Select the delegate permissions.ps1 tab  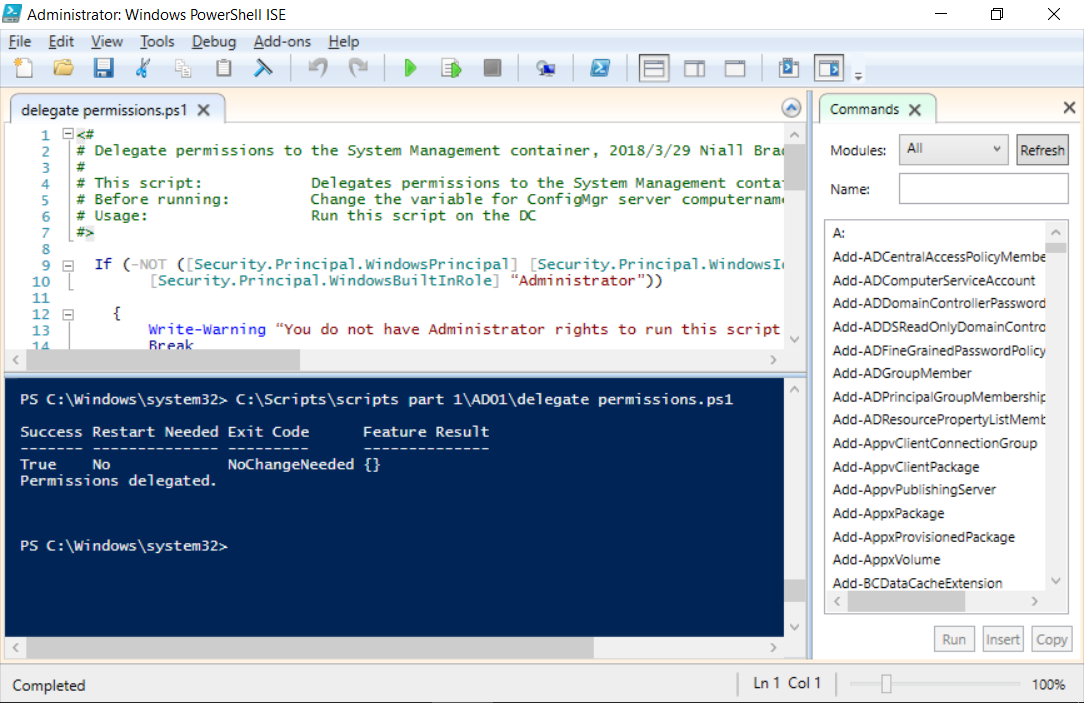pyautogui.click(x=104, y=110)
